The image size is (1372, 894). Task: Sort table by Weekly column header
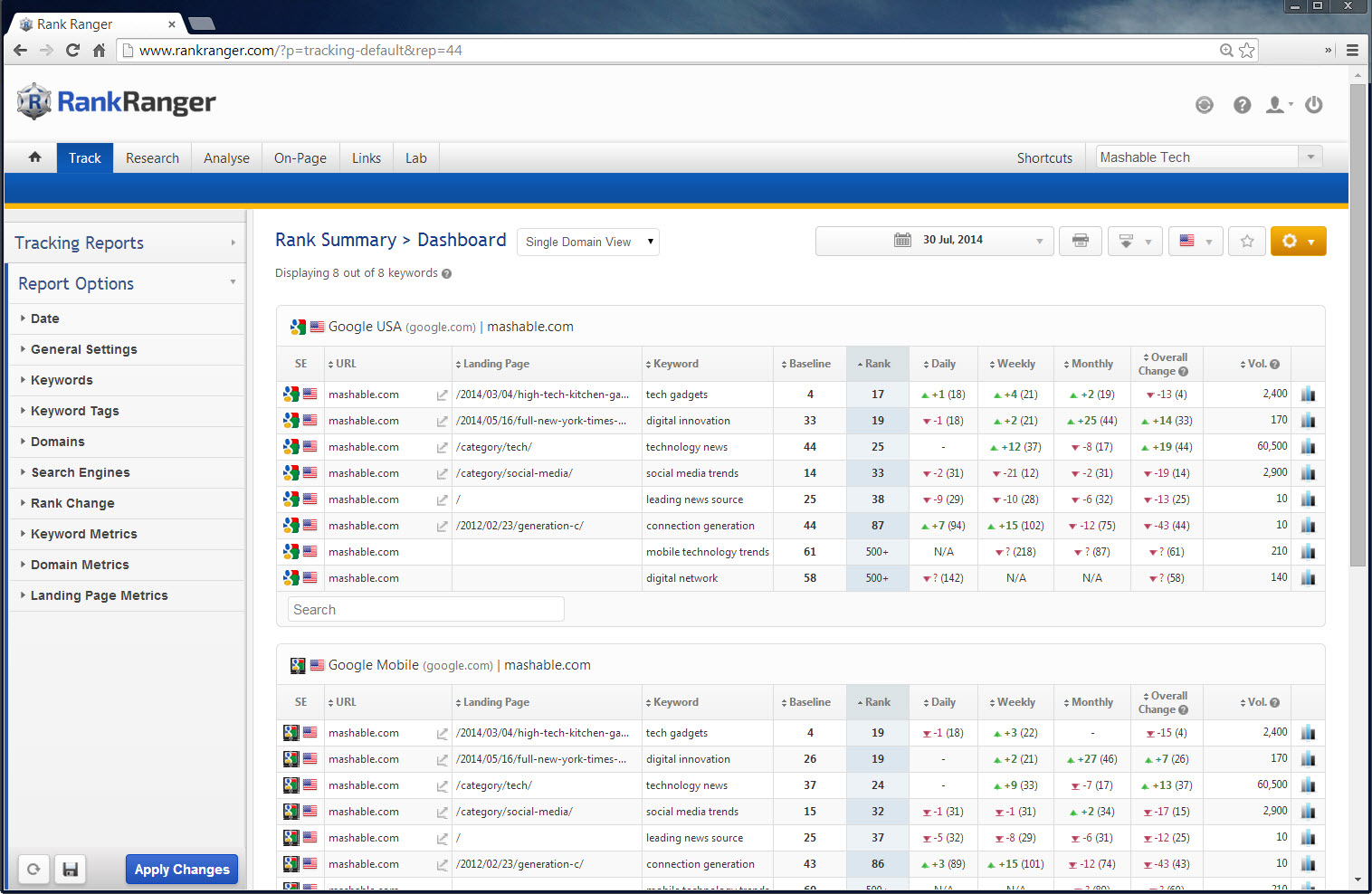tap(1015, 364)
